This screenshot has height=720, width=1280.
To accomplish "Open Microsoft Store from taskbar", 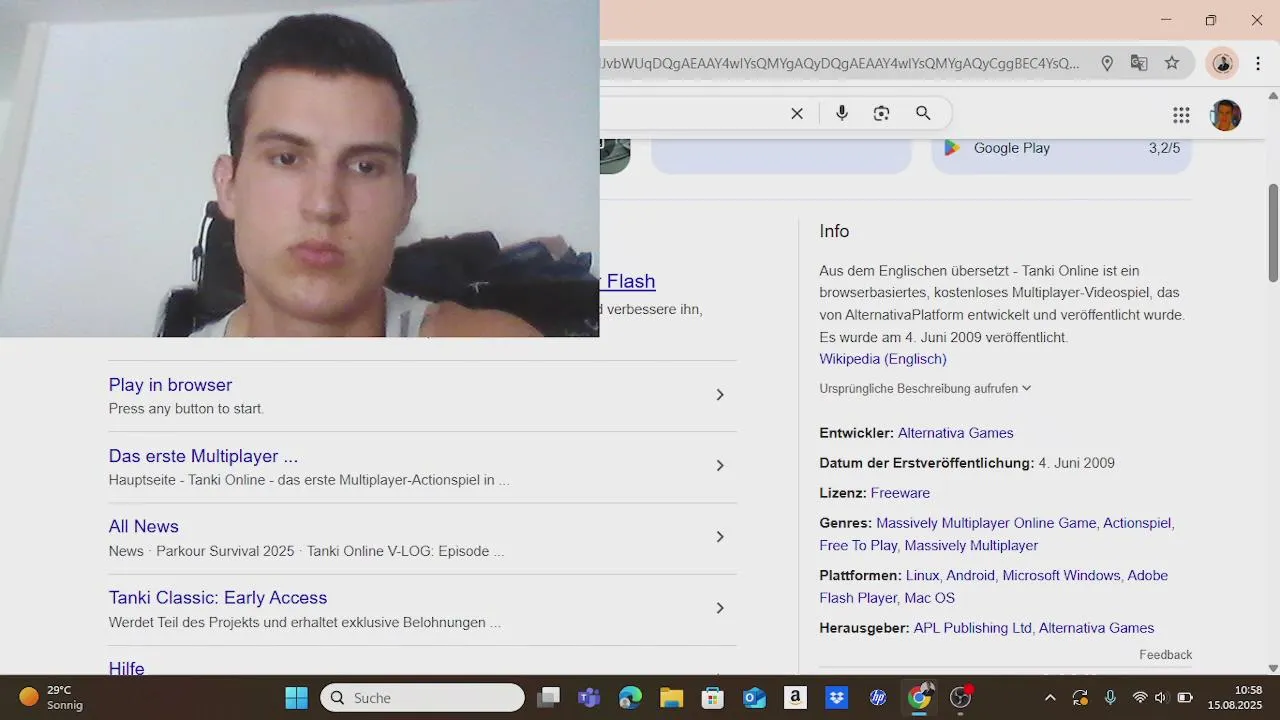I will click(712, 697).
